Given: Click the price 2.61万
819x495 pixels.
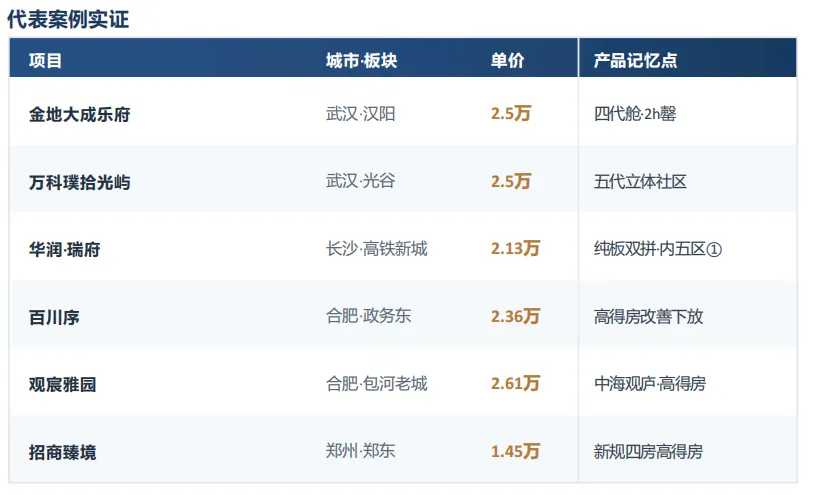Looking at the screenshot, I should tap(515, 383).
